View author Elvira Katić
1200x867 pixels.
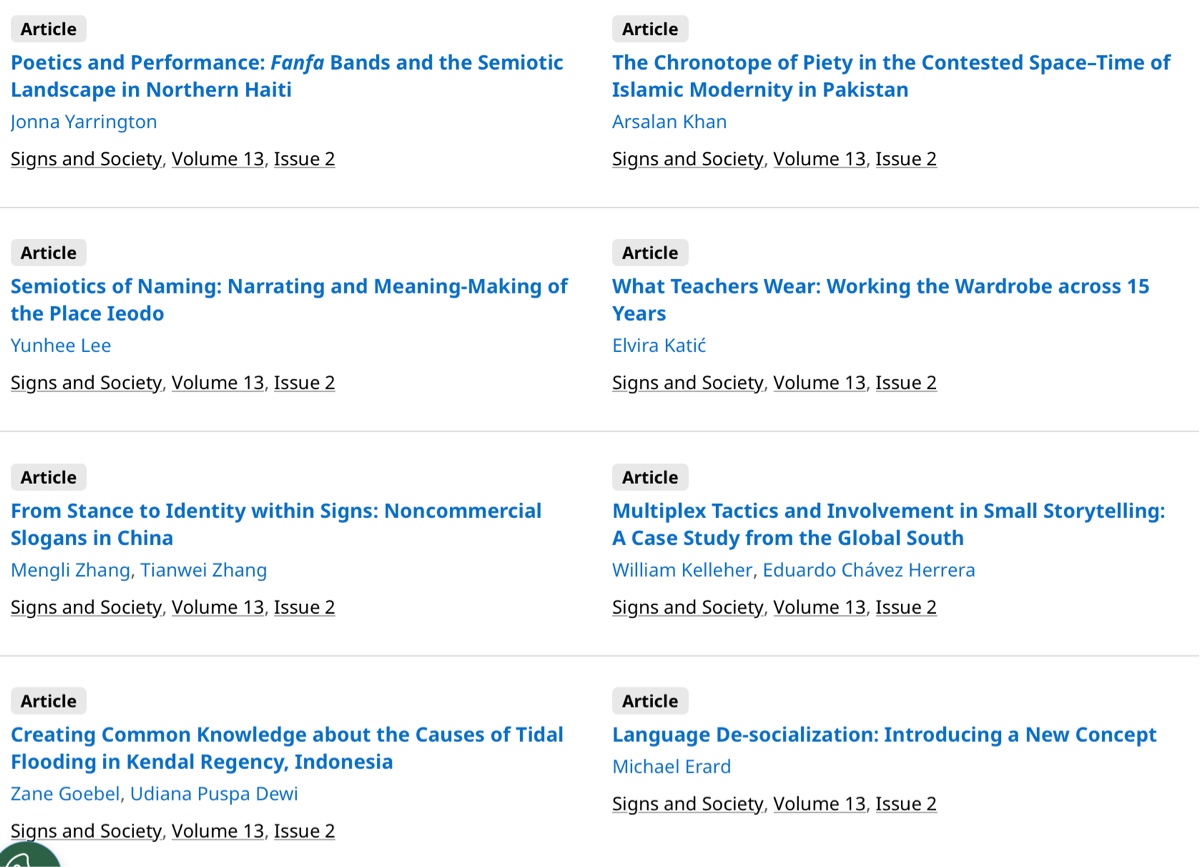click(659, 346)
